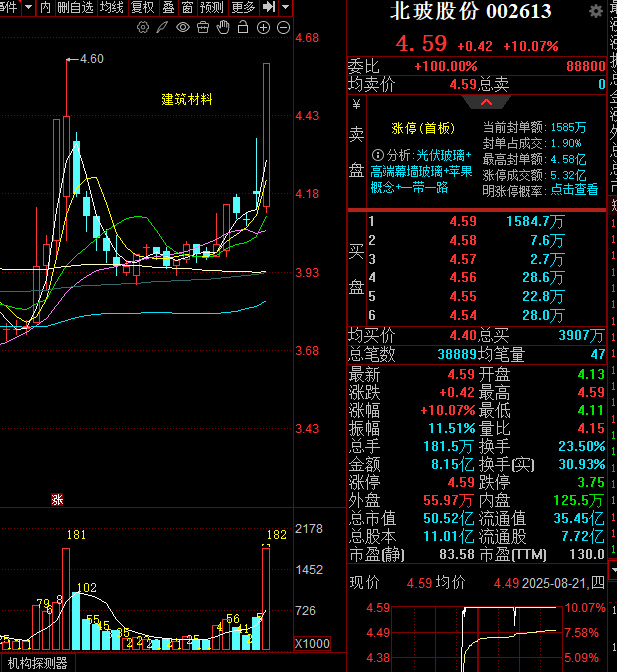Click the stock title 北玻股份 002613
This screenshot has height=672, width=617.
[470, 11]
